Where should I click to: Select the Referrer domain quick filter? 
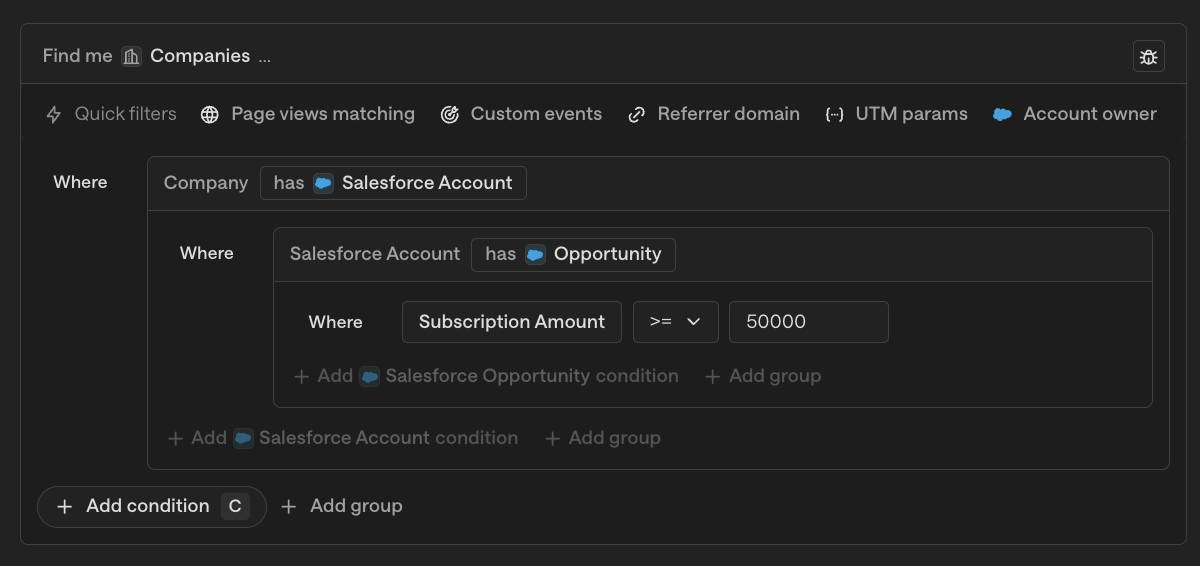714,114
